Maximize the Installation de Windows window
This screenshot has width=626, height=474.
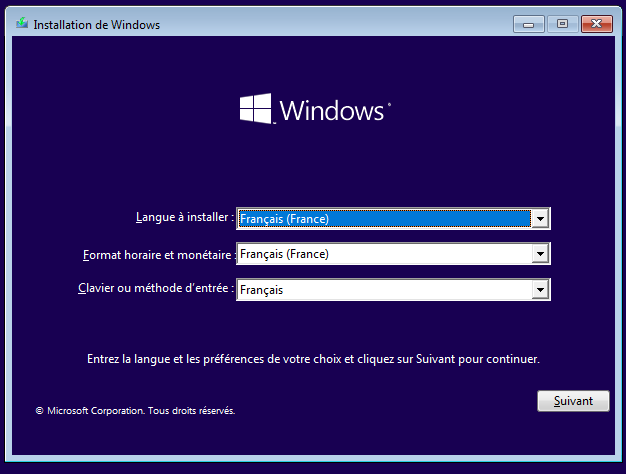click(x=563, y=24)
